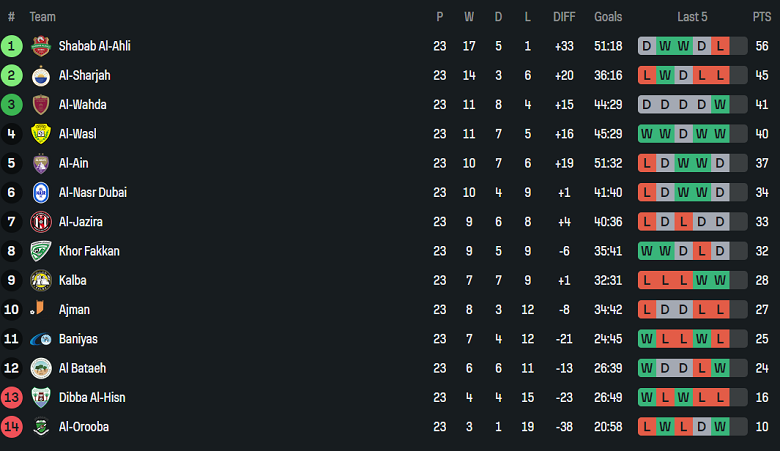Click the Al-Ain team emblem

41,163
